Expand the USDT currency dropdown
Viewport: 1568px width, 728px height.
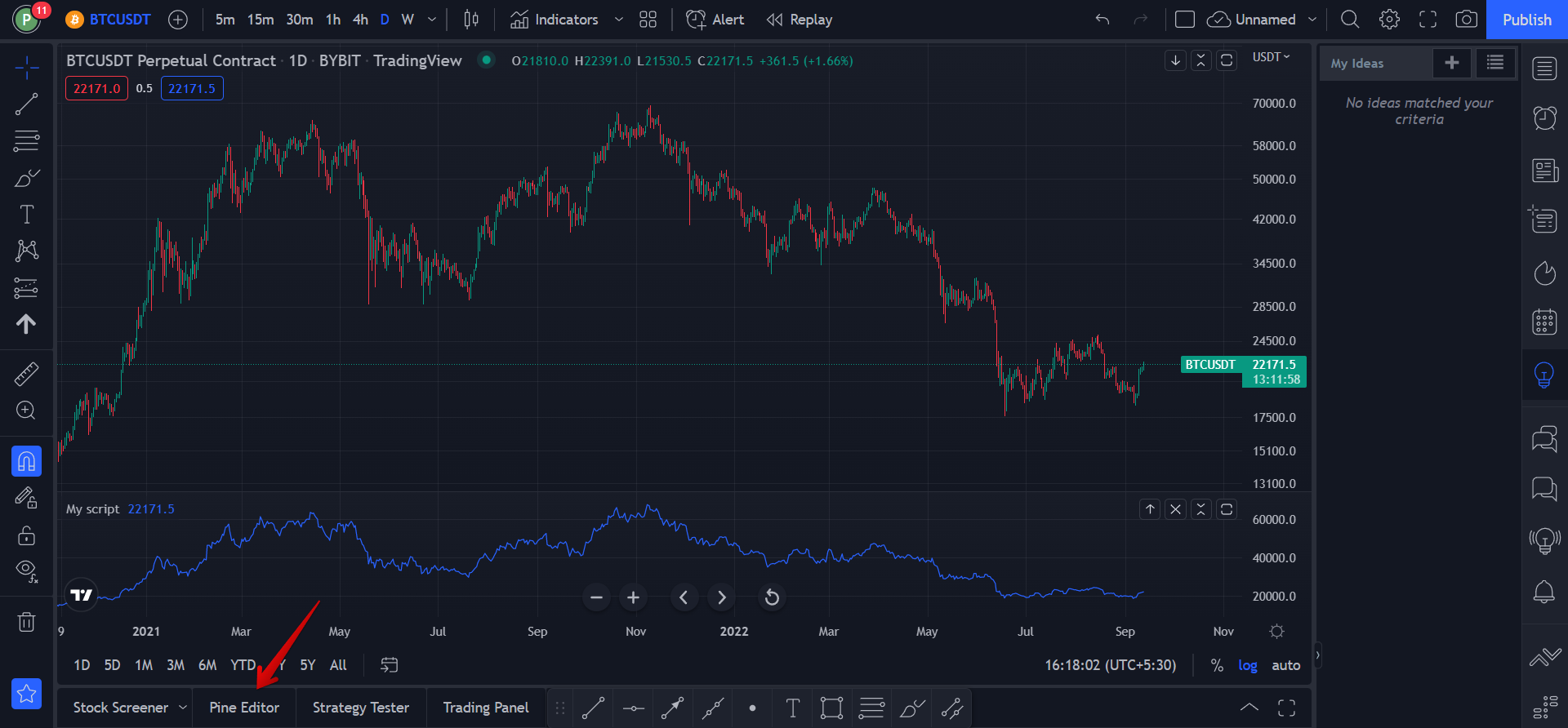pyautogui.click(x=1272, y=57)
